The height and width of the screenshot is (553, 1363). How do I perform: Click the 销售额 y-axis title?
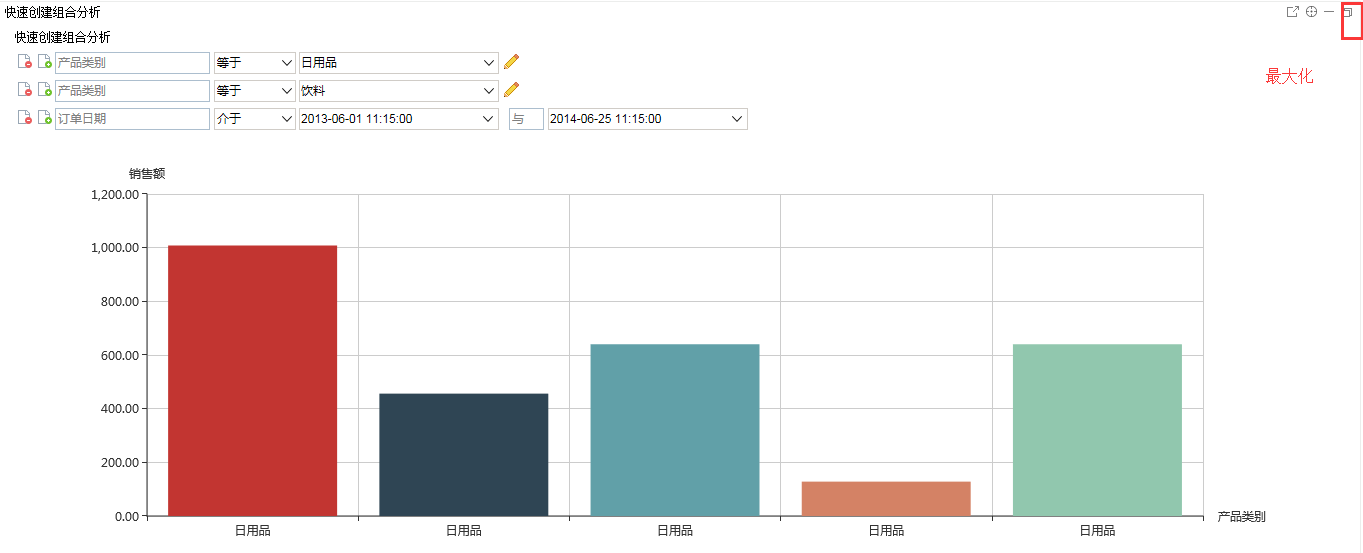(x=147, y=173)
